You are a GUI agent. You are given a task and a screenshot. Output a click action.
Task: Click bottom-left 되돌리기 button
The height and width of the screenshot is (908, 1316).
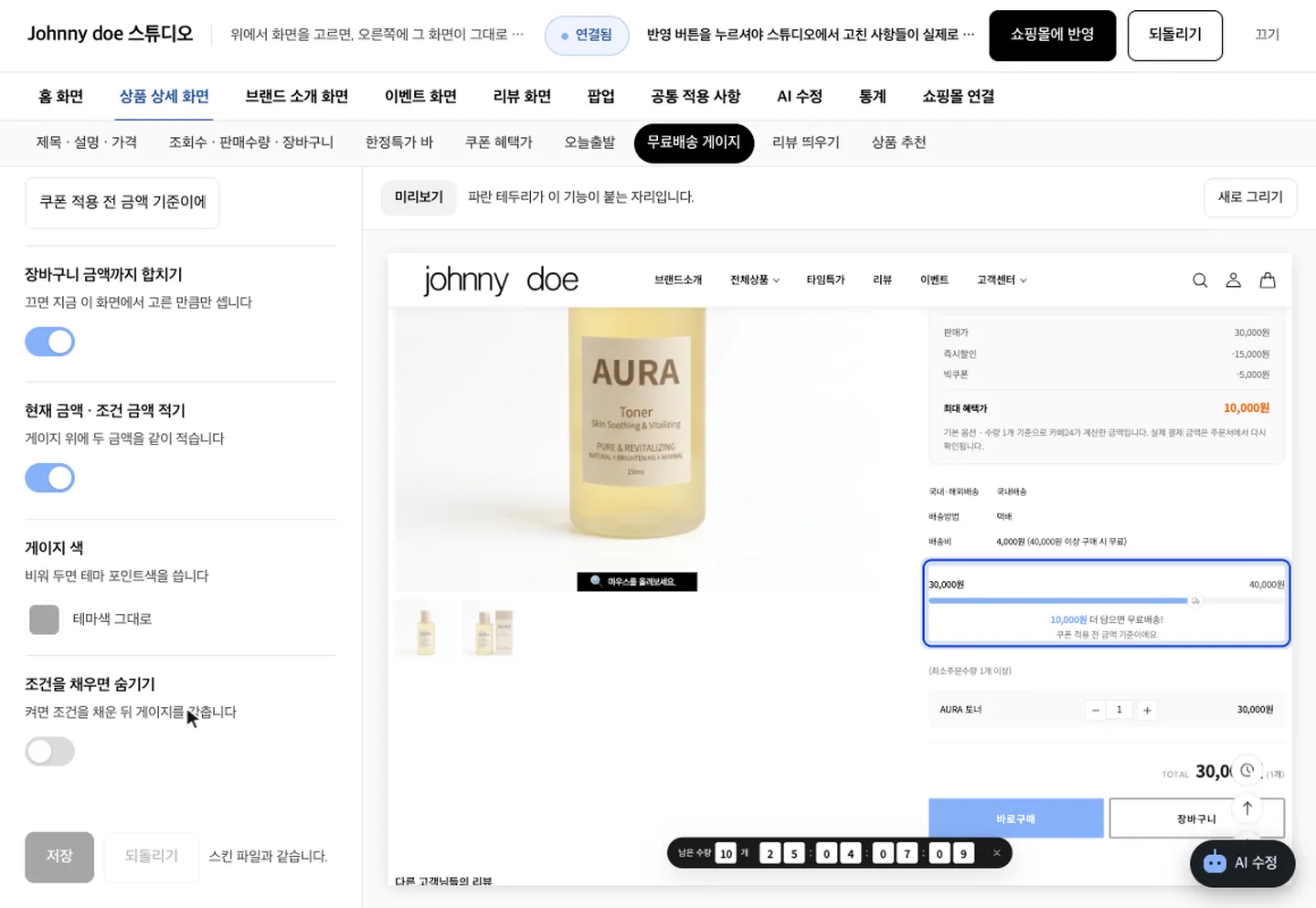pyautogui.click(x=152, y=857)
